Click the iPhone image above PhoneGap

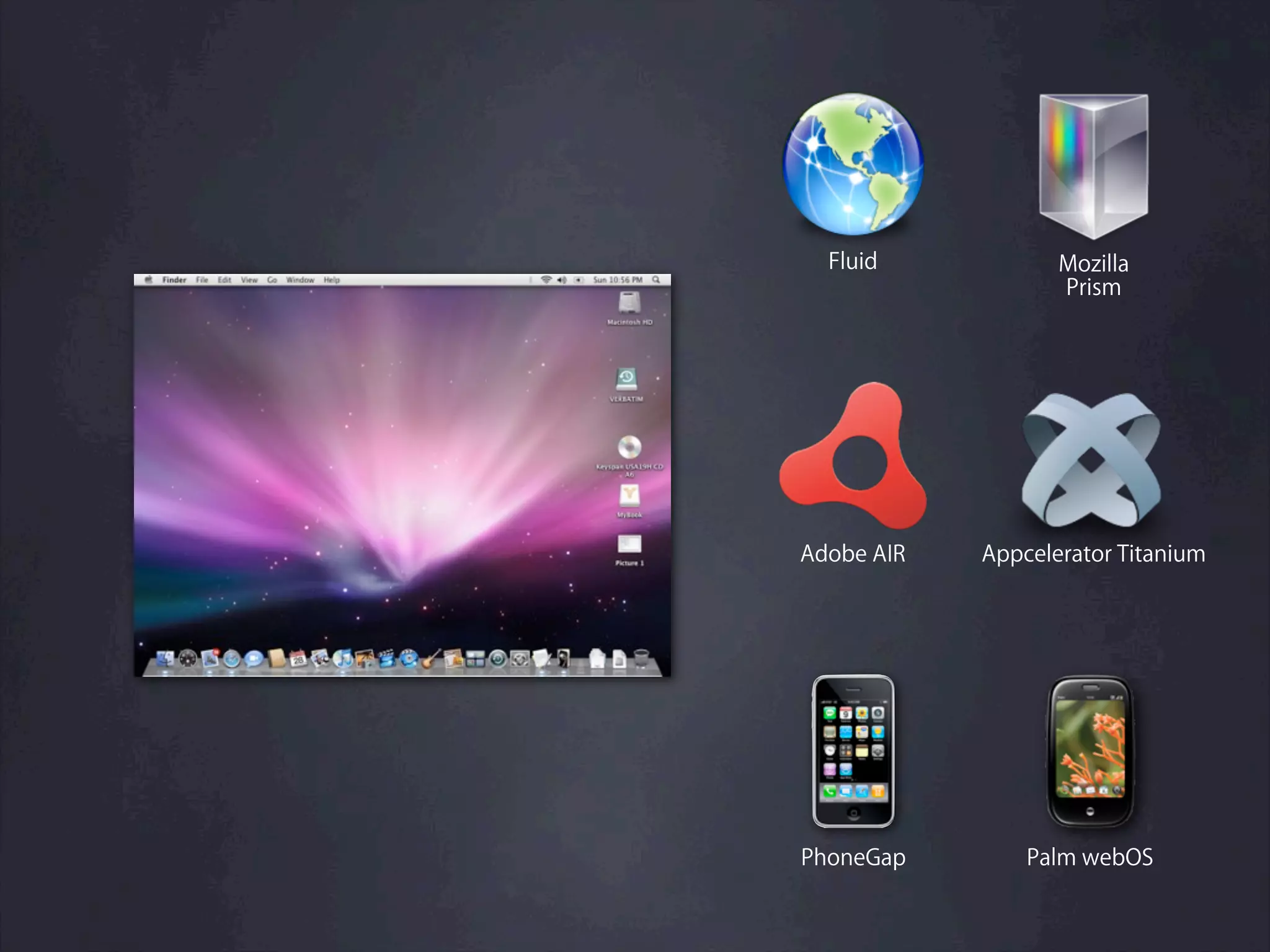click(x=853, y=751)
